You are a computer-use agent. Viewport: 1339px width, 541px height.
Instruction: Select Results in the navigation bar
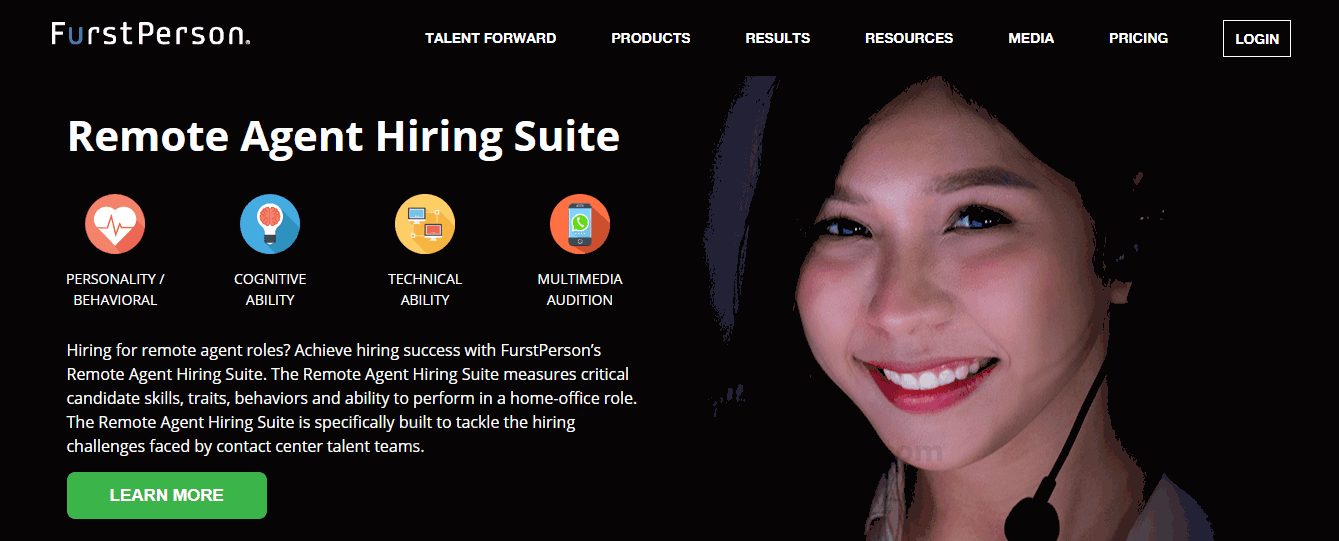coord(778,38)
